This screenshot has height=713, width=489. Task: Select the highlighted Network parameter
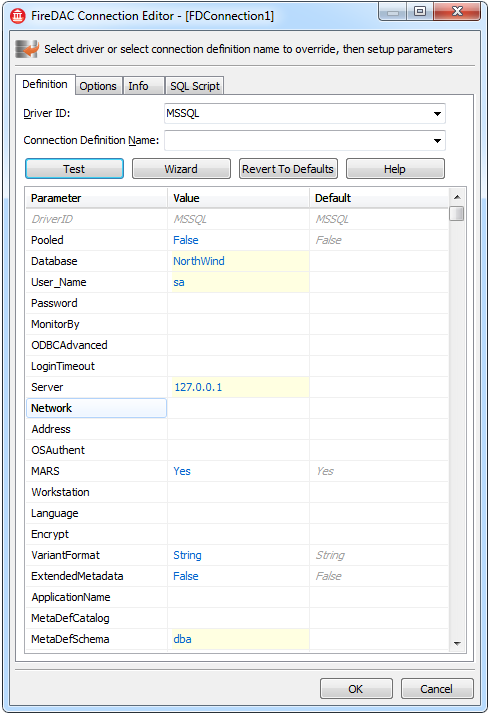(96, 408)
